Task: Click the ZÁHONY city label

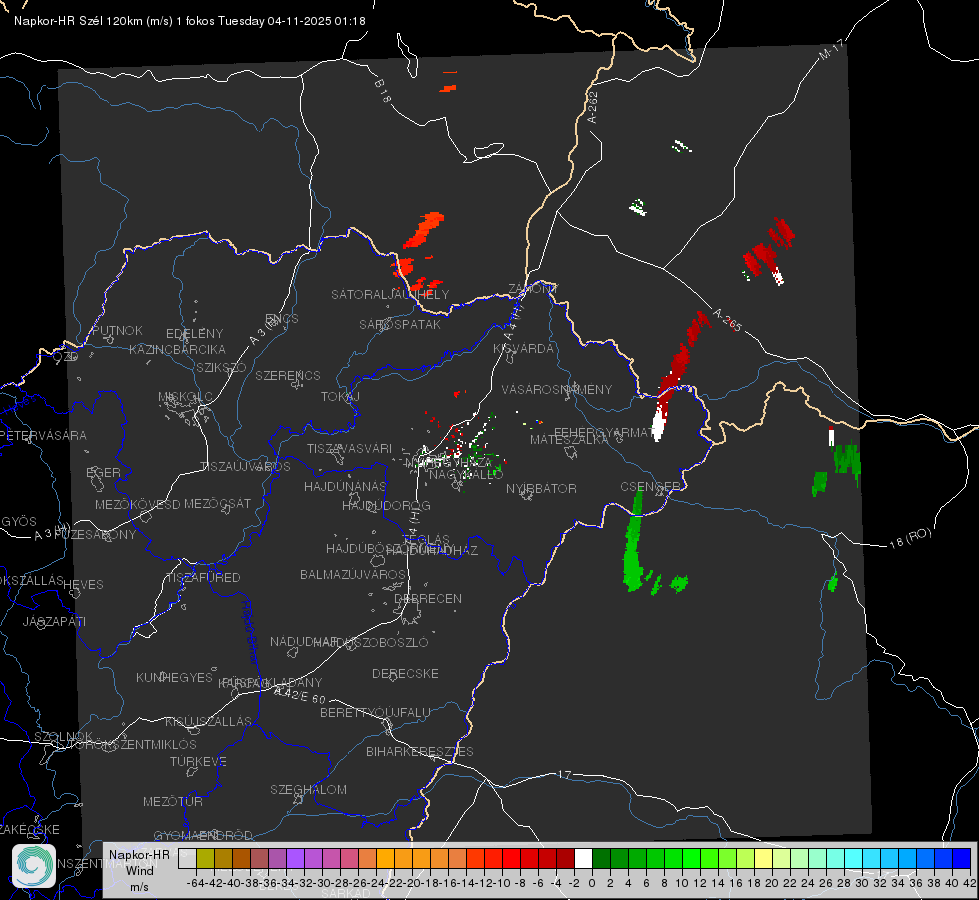Action: pyautogui.click(x=533, y=289)
